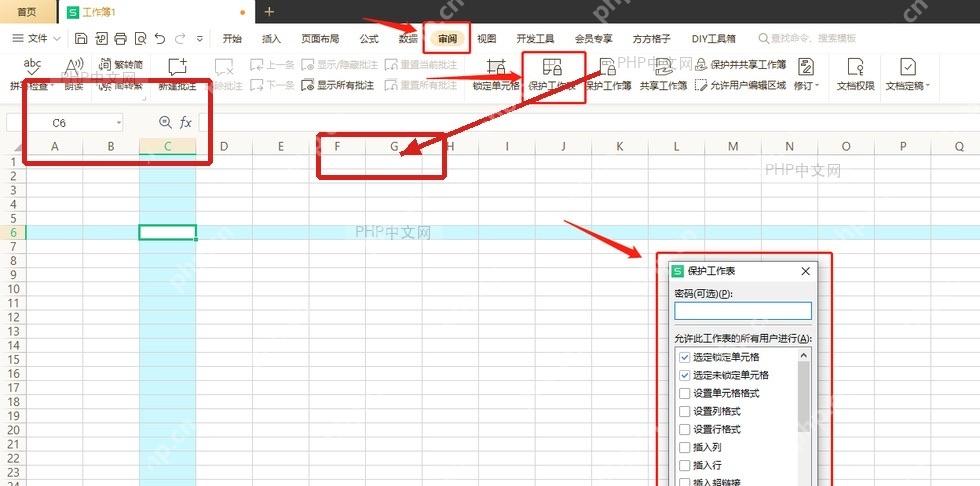Open the Name Box dropdown arrow
980x486 pixels.
point(119,123)
